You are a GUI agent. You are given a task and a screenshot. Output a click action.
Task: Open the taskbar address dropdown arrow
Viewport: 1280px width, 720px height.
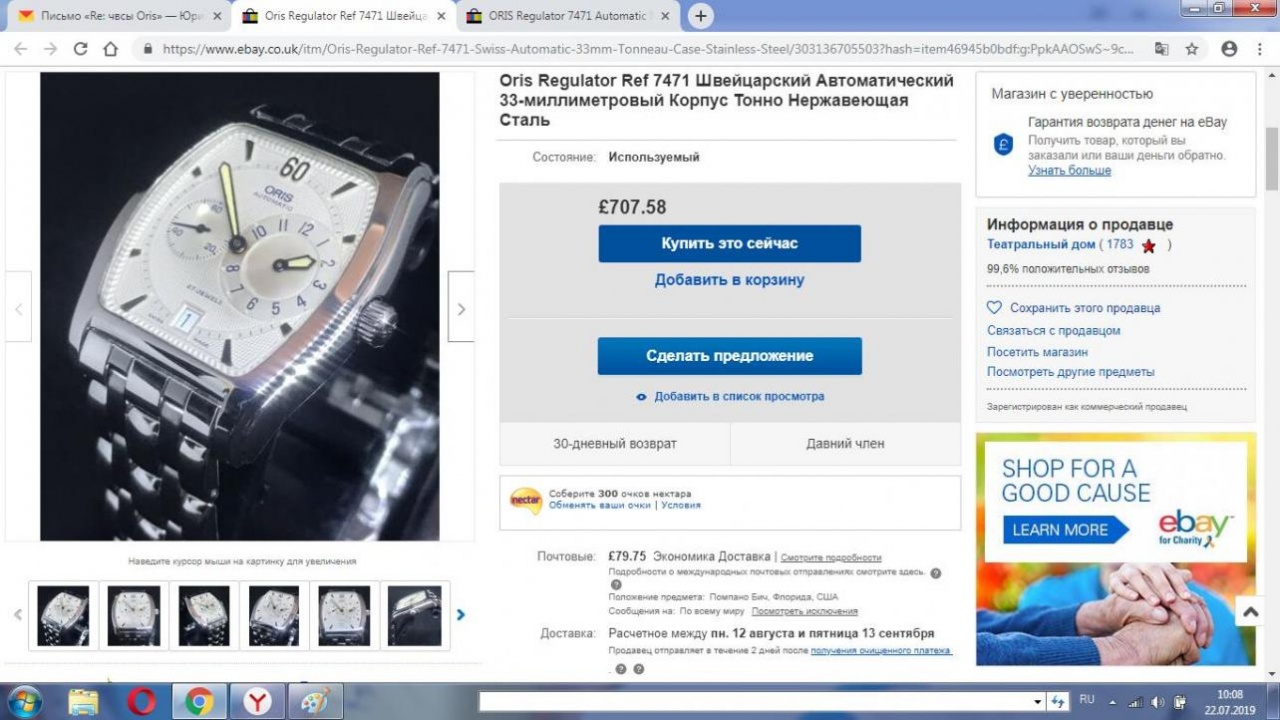[x=1036, y=702]
